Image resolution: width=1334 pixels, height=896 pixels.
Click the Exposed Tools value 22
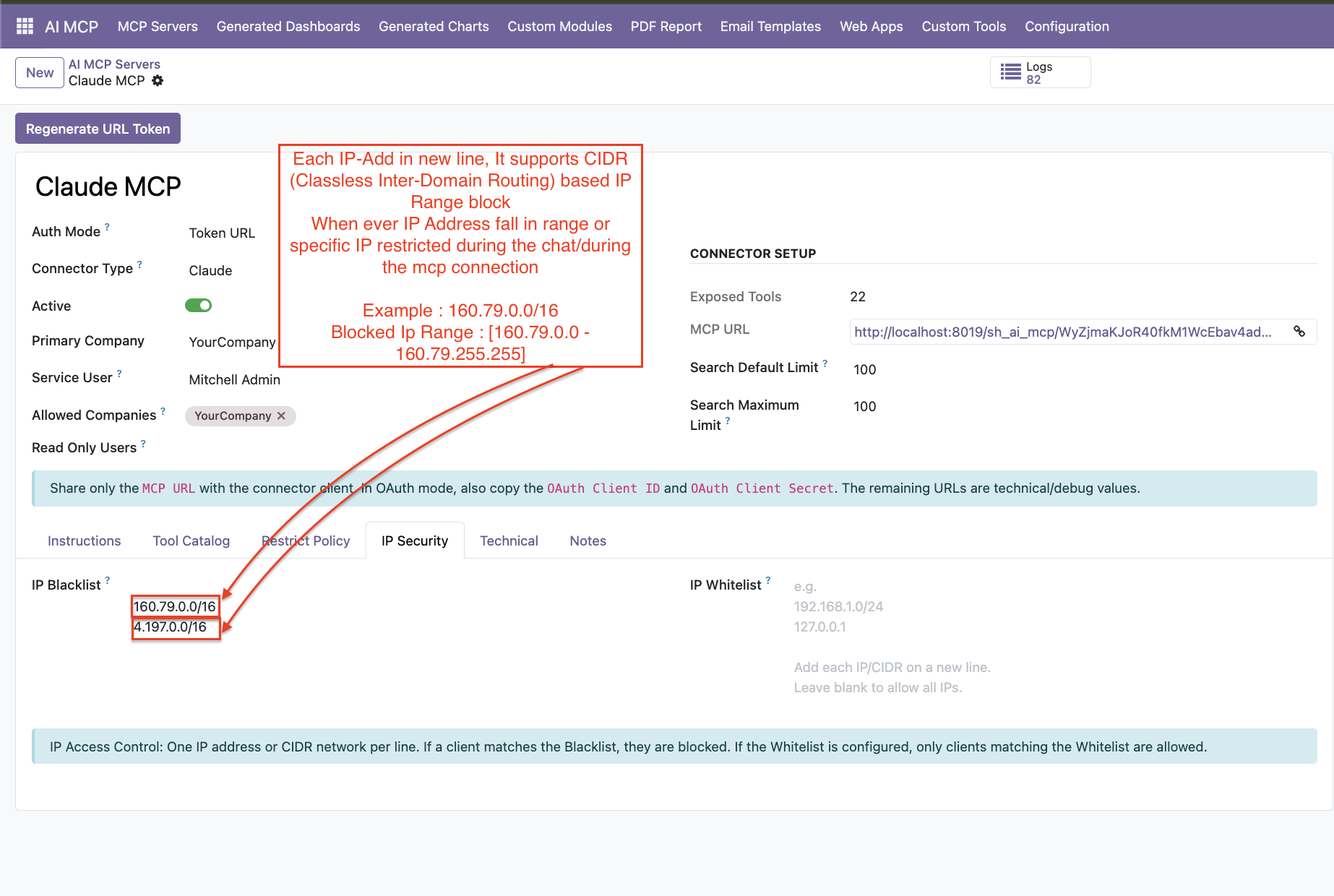click(x=858, y=297)
